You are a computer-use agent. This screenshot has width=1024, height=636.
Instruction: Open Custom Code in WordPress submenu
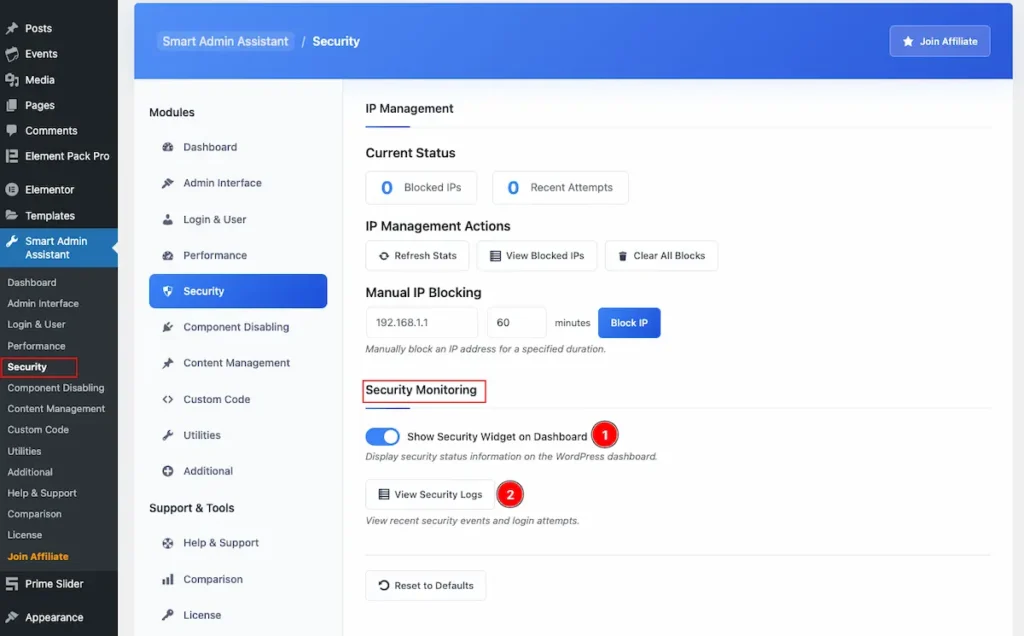(x=38, y=430)
